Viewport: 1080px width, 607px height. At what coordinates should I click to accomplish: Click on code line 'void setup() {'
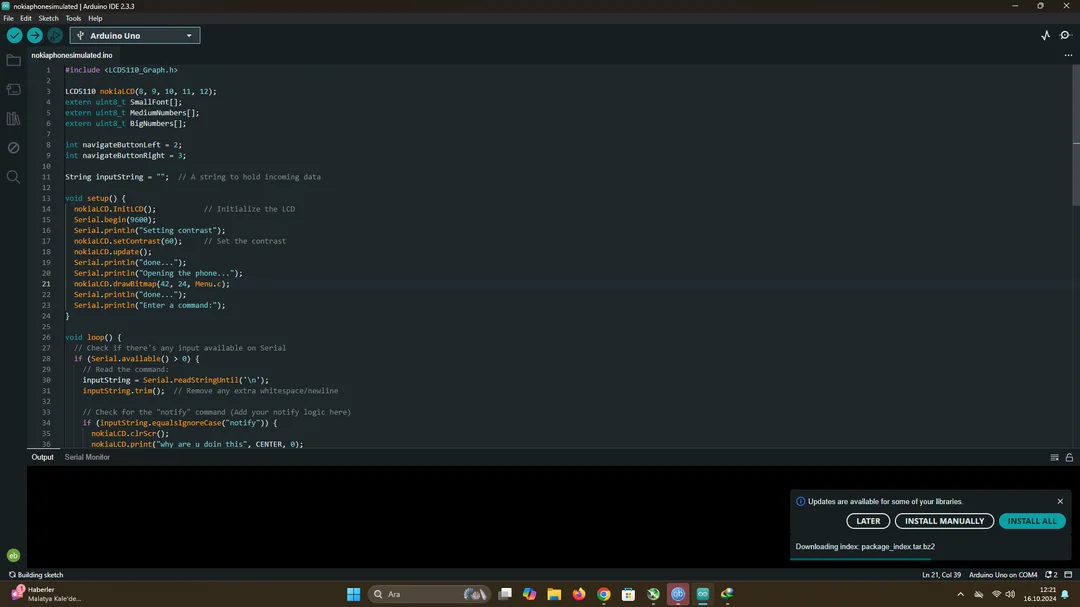tap(95, 198)
